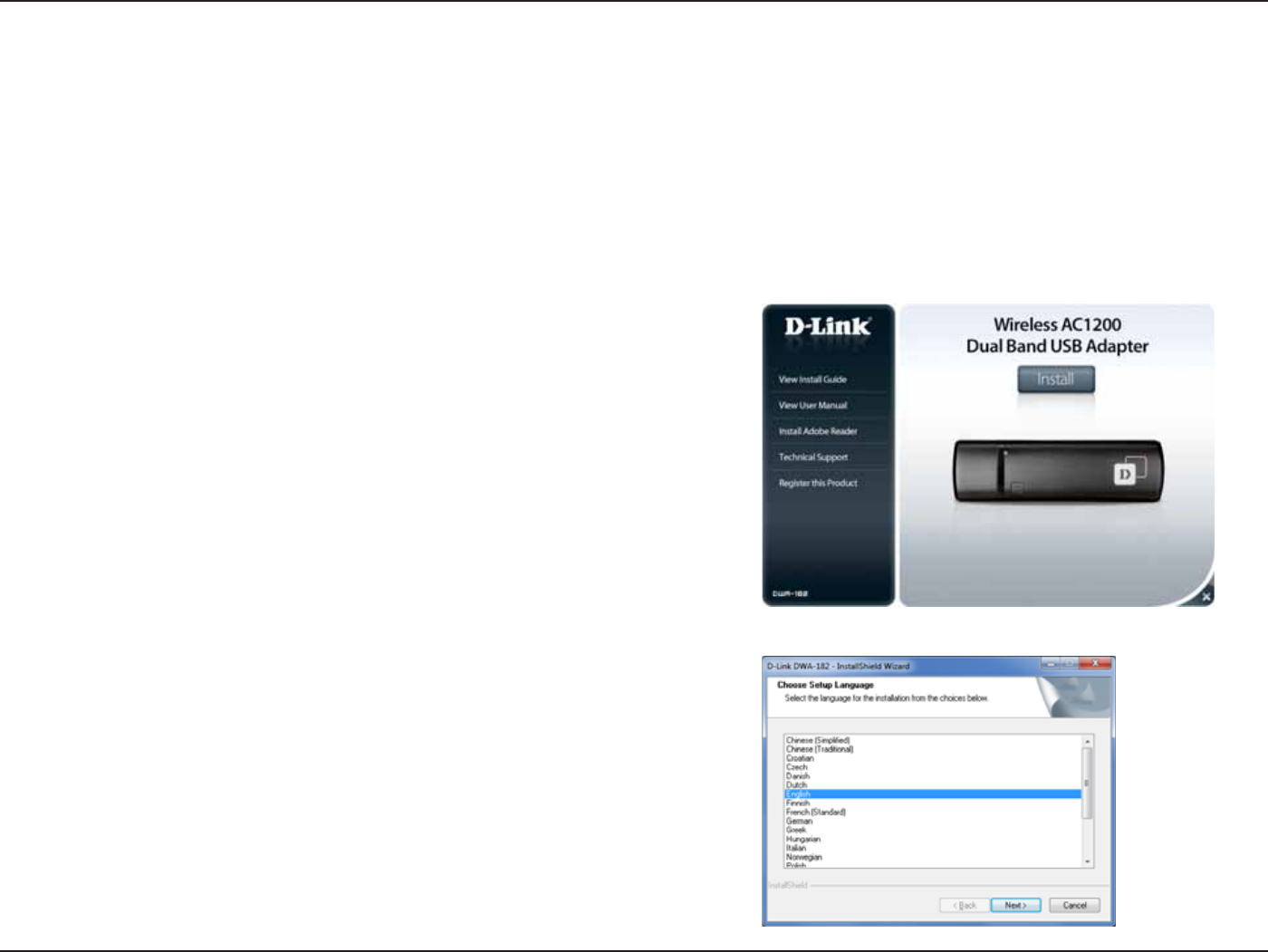Close the D-Link autorun window with X
The height and width of the screenshot is (952, 1268).
pos(1206,596)
